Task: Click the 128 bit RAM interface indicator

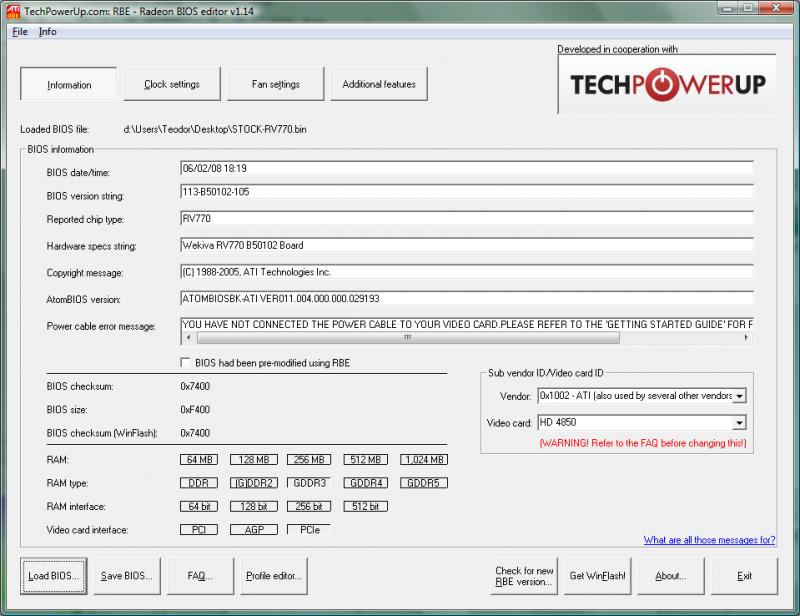Action: click(x=254, y=506)
